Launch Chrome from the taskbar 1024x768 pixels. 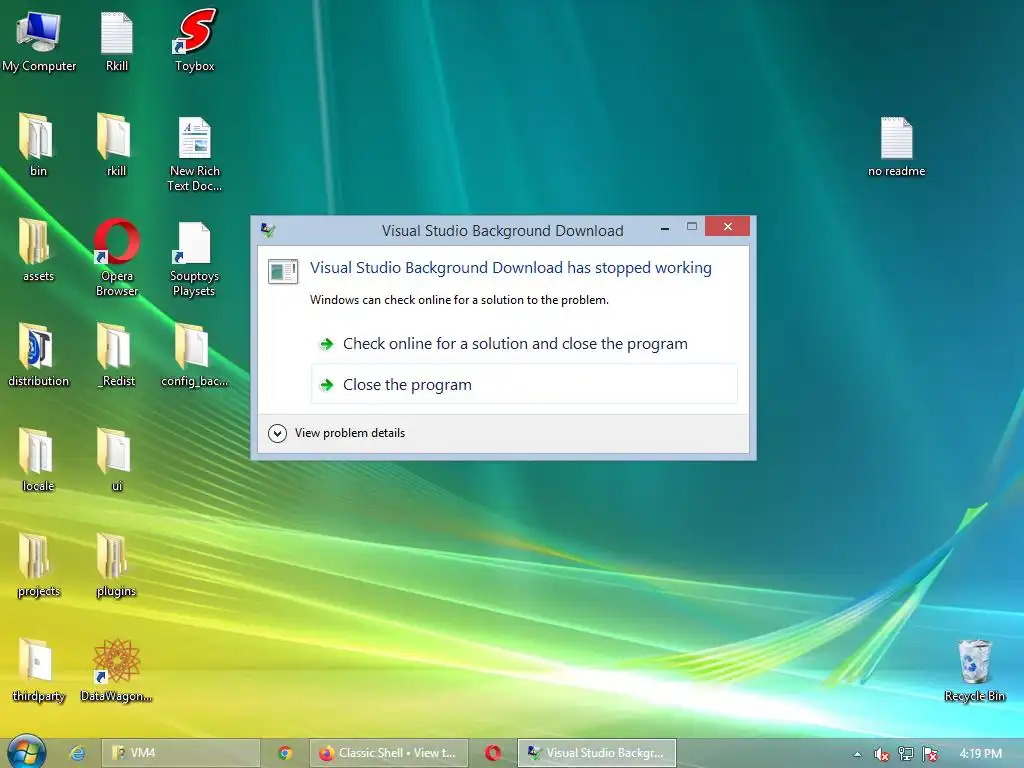(285, 753)
